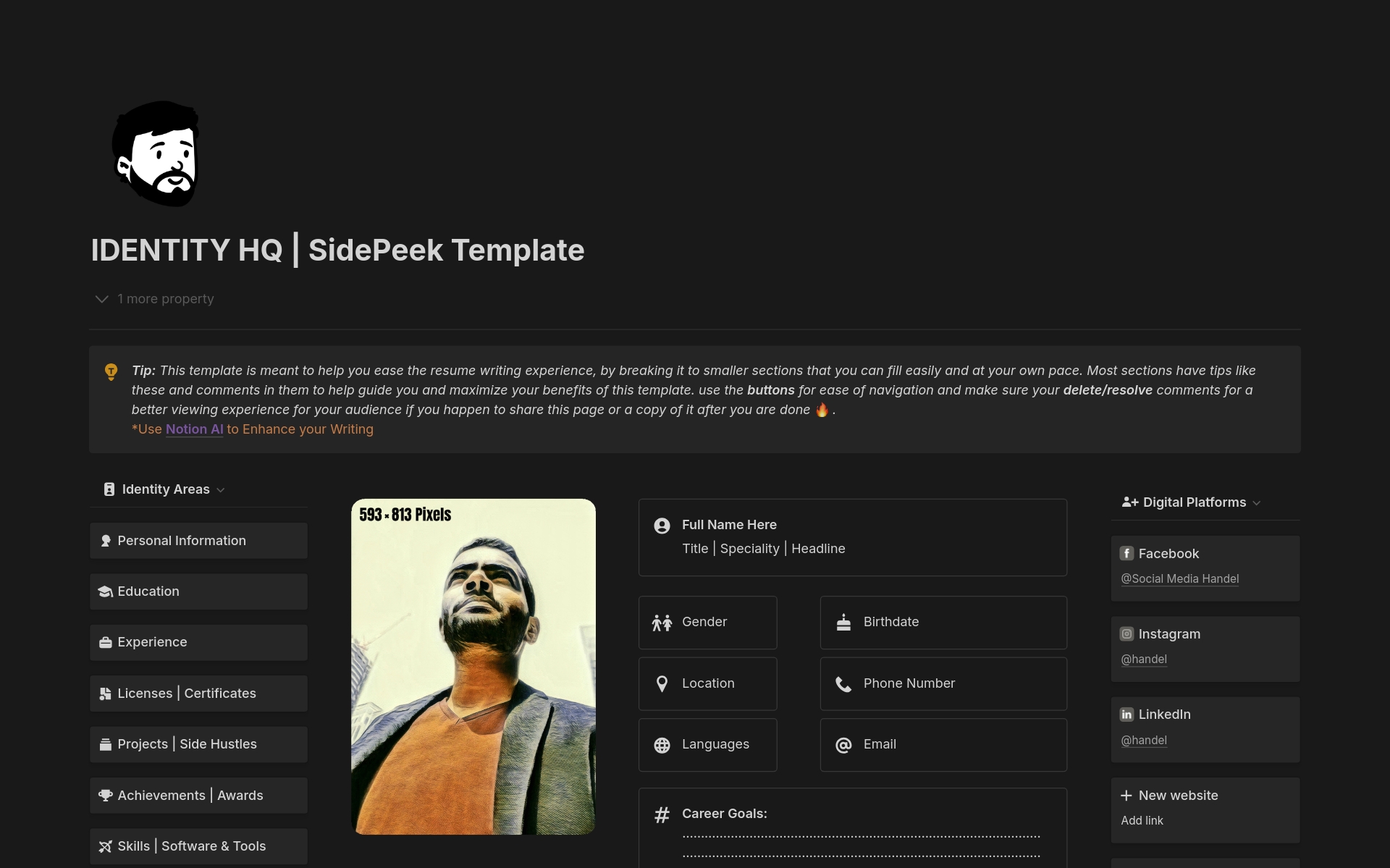Click the bearded man page icon

click(x=156, y=153)
